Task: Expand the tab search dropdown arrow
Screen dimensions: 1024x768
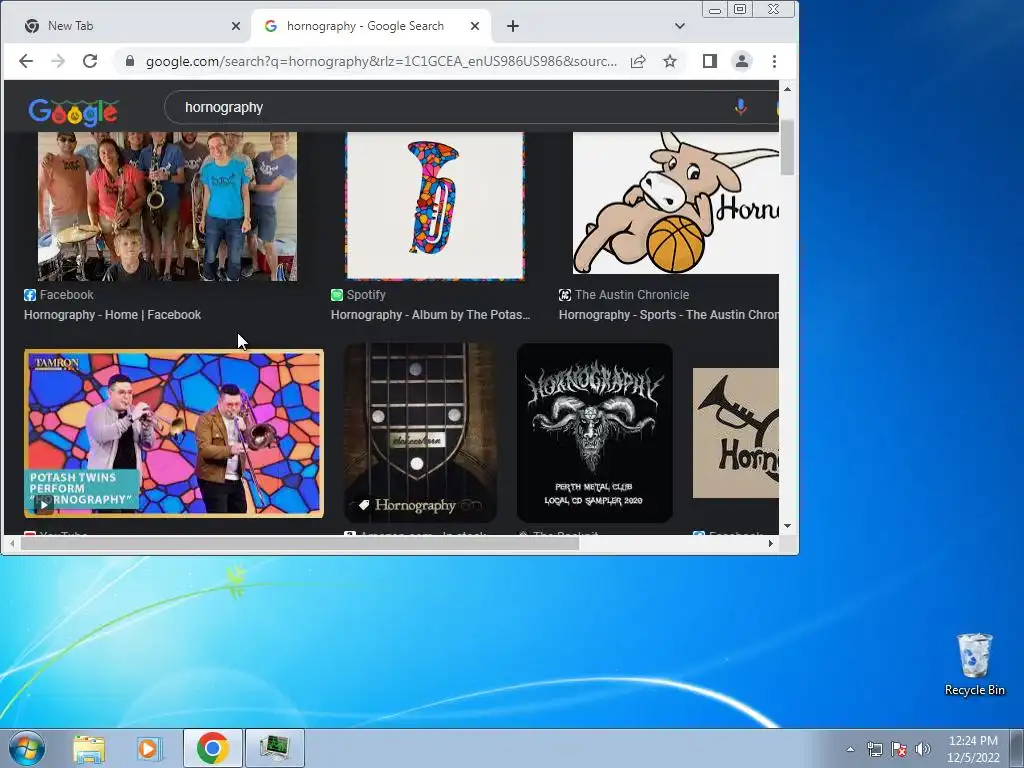Action: point(680,26)
